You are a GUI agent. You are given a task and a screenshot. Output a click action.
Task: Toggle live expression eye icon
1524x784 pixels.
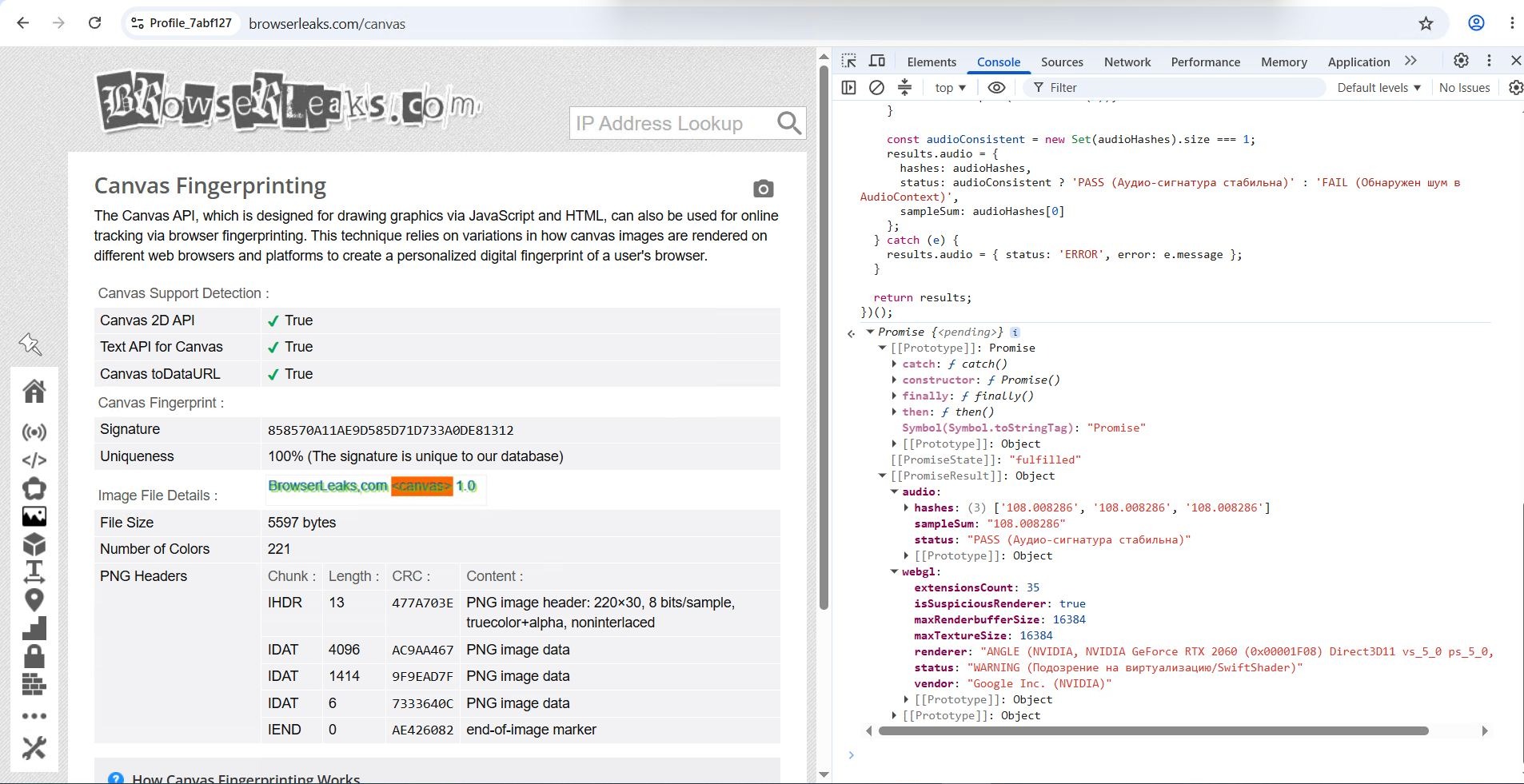[996, 87]
